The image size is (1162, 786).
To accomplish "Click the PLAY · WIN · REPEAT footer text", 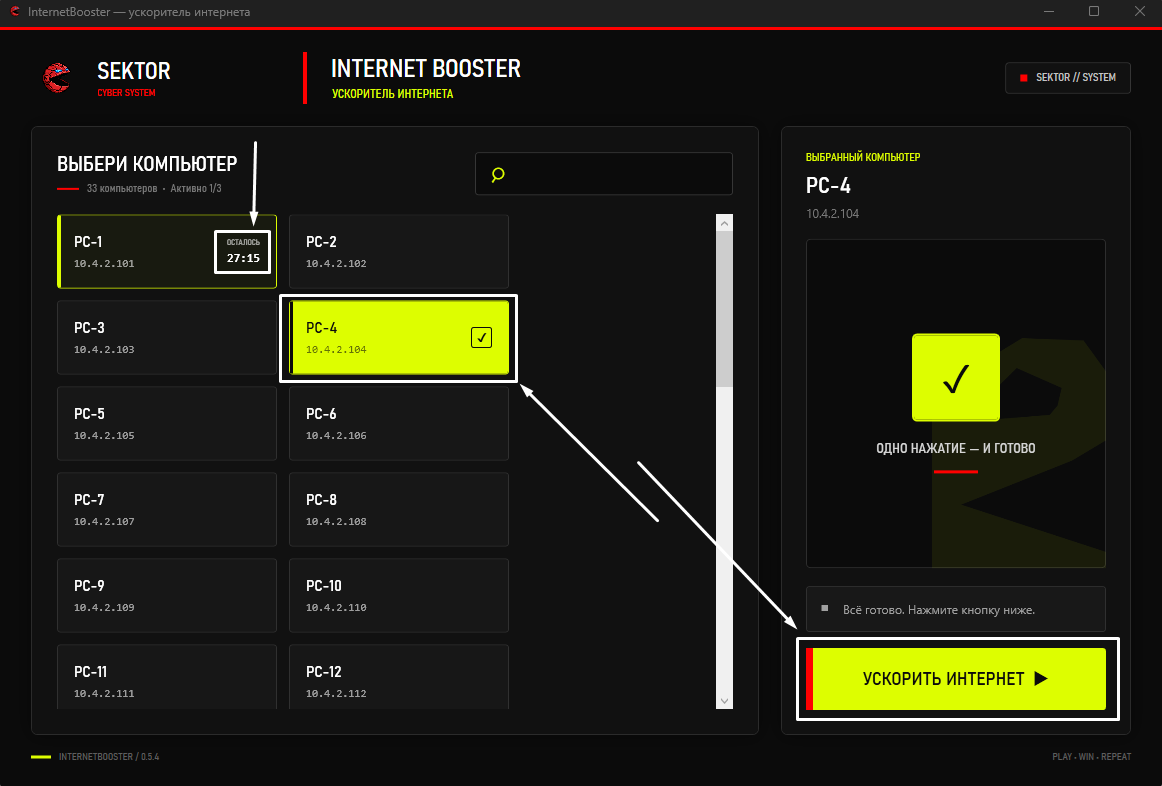I will (1092, 756).
